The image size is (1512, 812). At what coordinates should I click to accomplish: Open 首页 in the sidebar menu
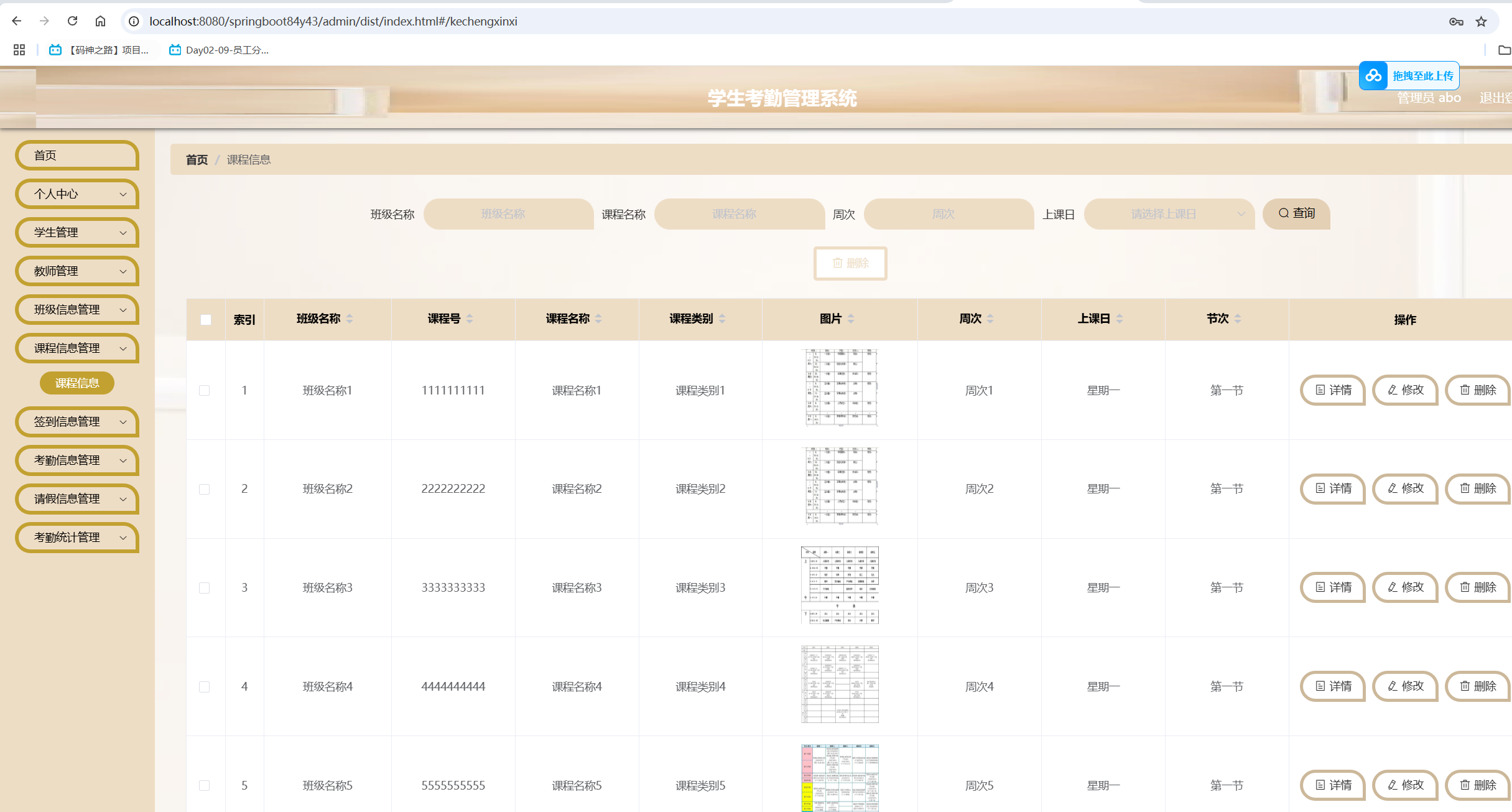[x=77, y=156]
